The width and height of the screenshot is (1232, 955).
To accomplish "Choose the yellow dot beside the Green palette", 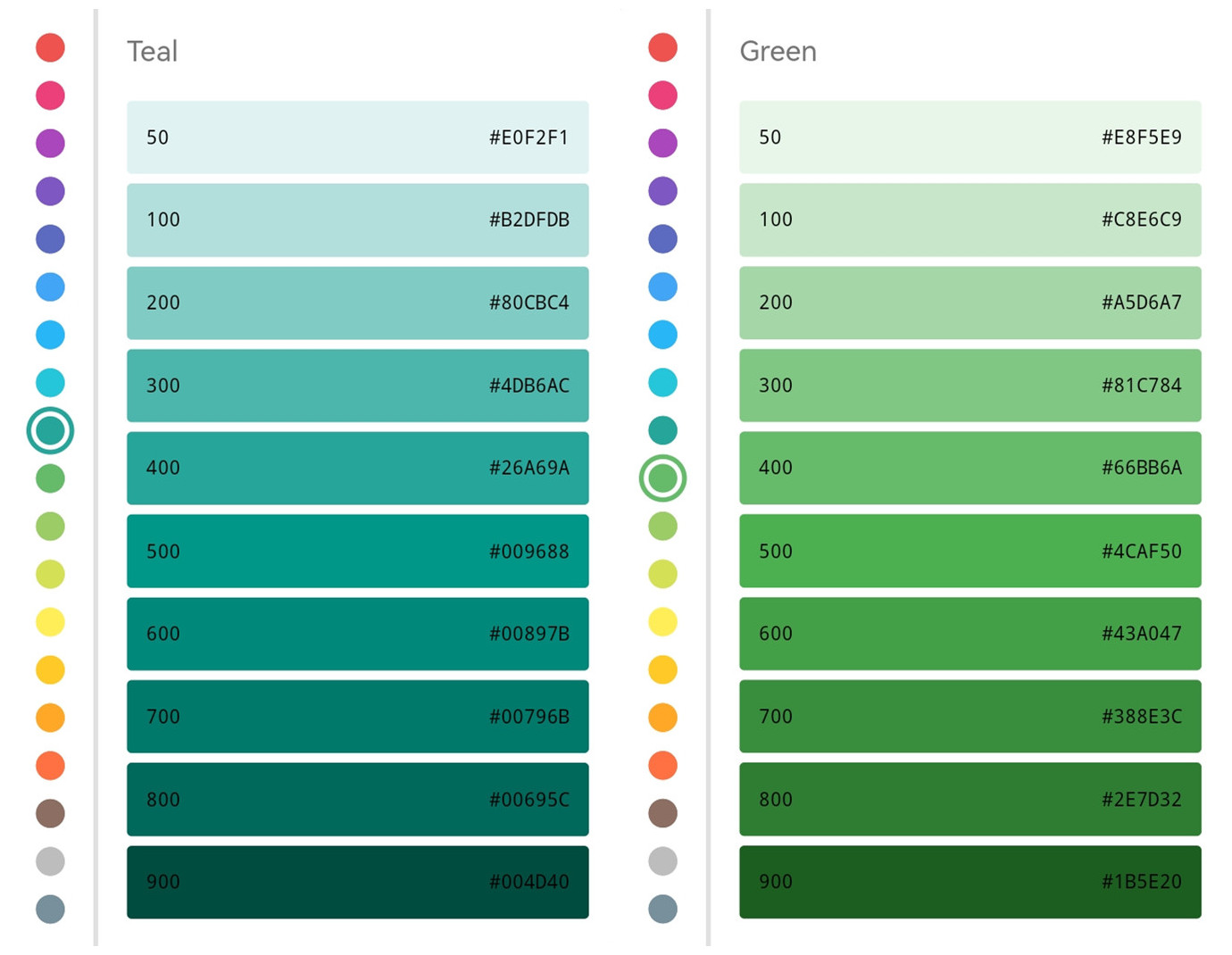I will tap(662, 622).
